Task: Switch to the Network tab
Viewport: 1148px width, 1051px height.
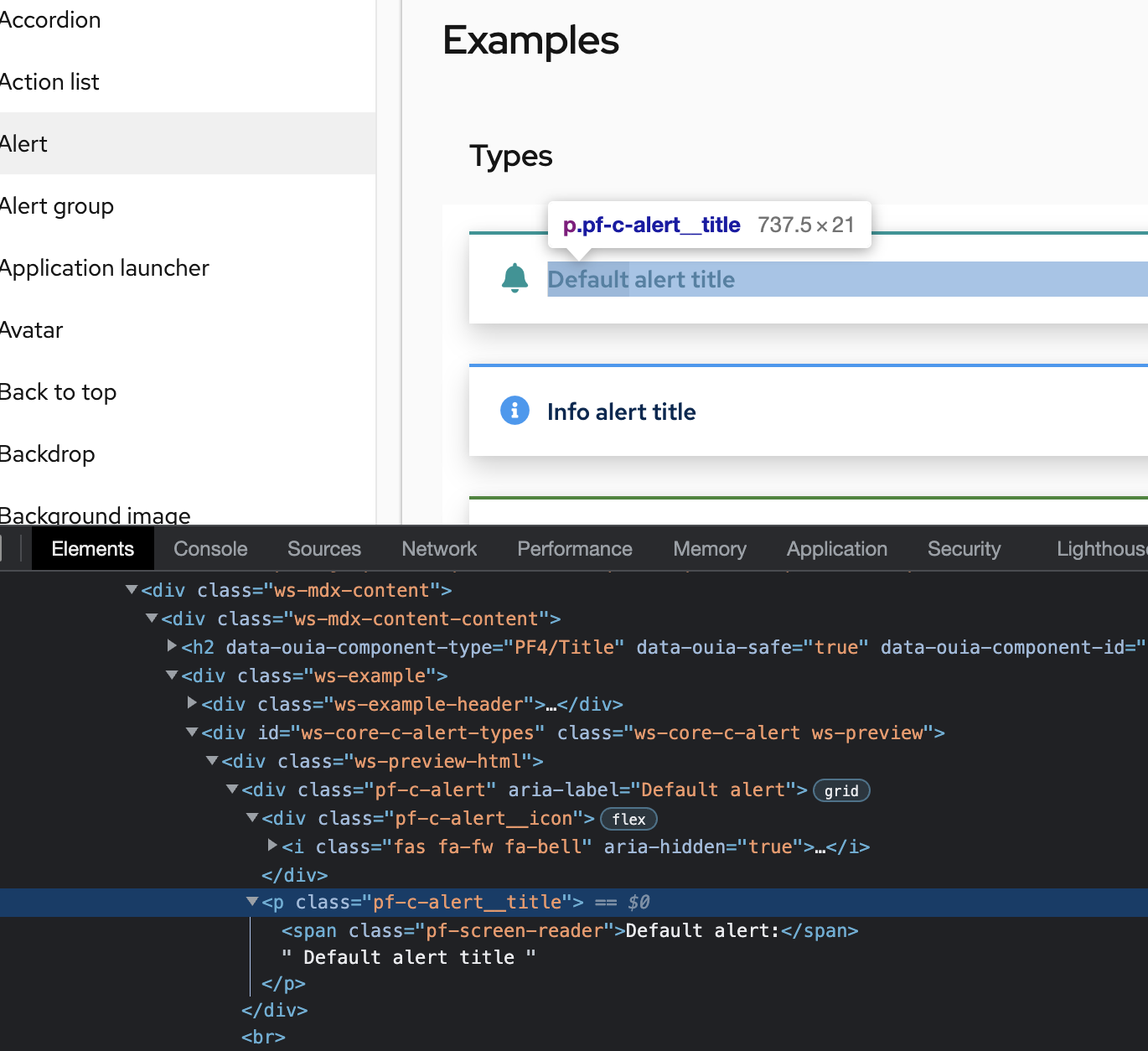Action: 439,549
